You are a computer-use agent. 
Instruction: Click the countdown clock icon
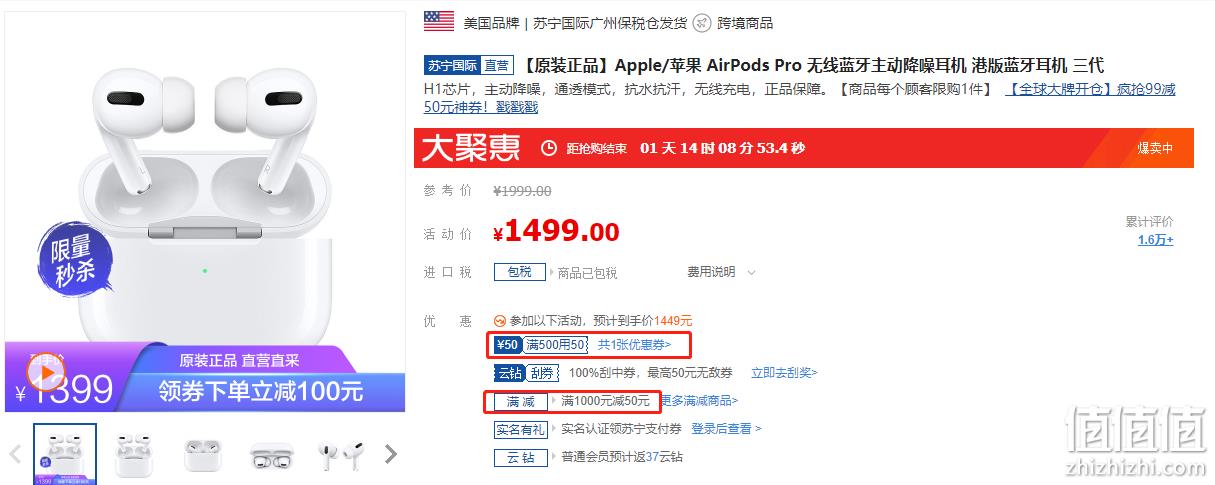[548, 148]
